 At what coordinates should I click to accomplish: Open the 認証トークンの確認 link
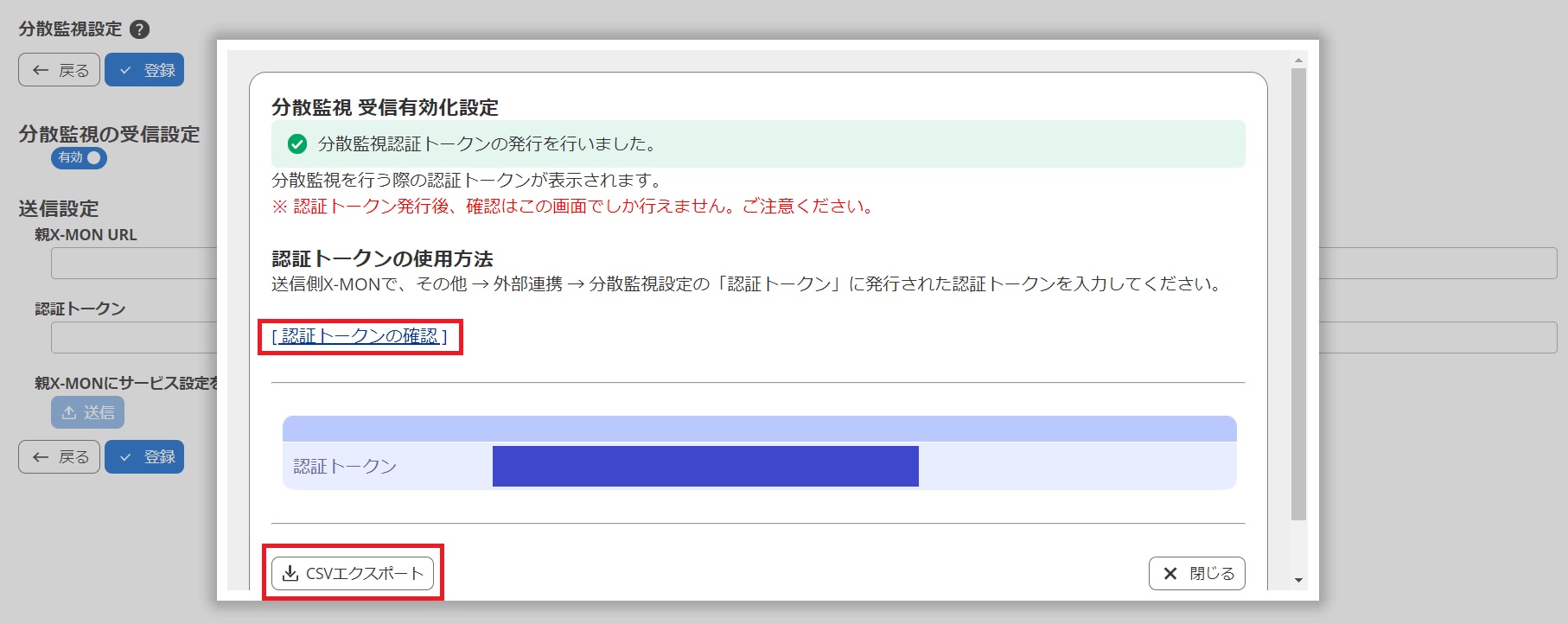click(360, 336)
